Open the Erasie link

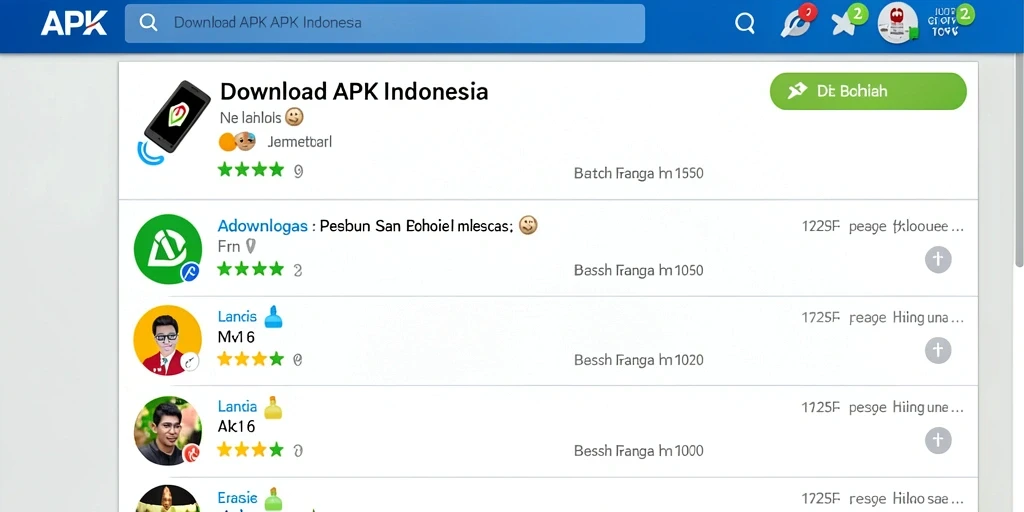pos(238,498)
